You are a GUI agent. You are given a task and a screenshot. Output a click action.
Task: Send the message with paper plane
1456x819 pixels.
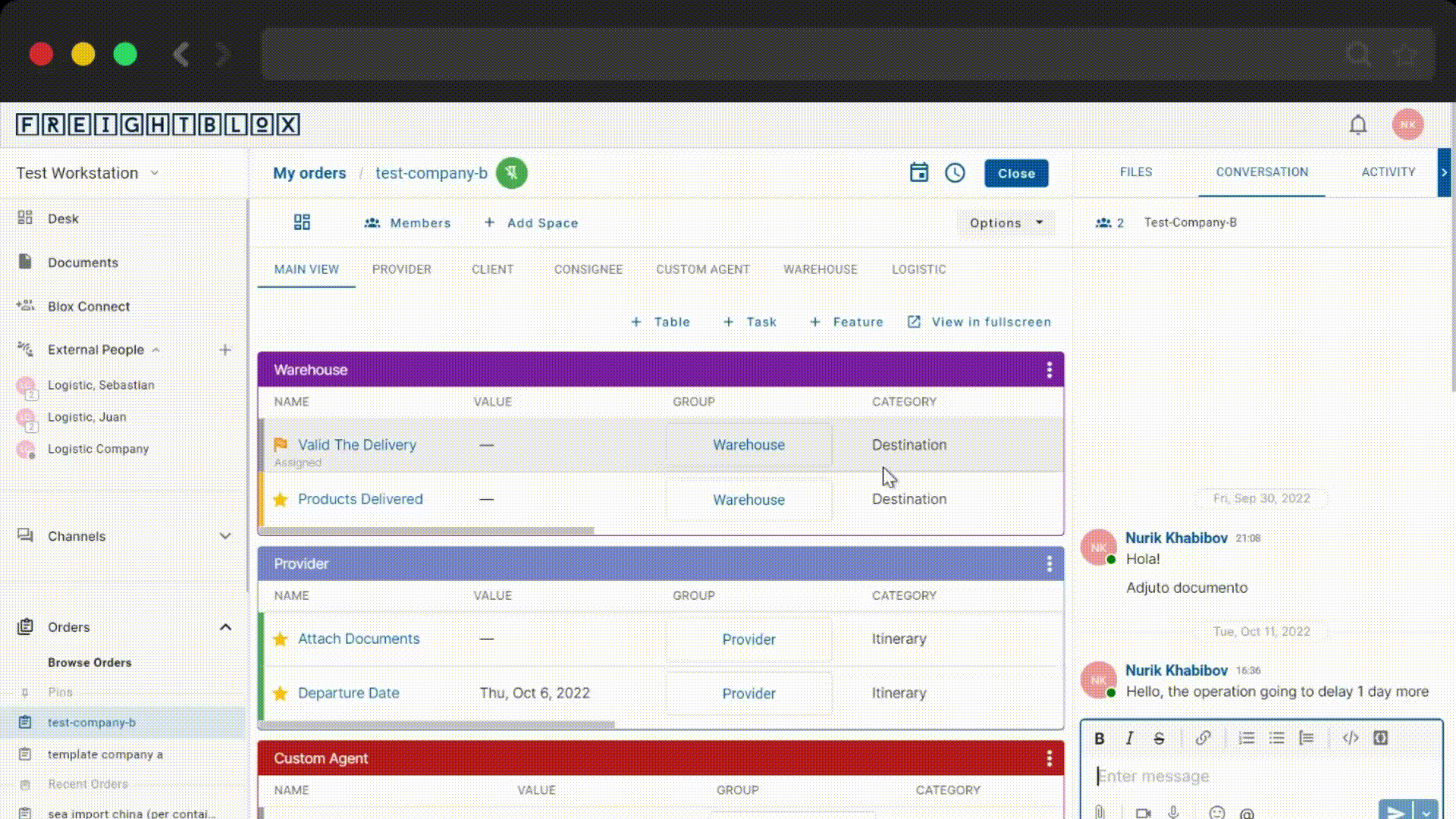(1395, 811)
